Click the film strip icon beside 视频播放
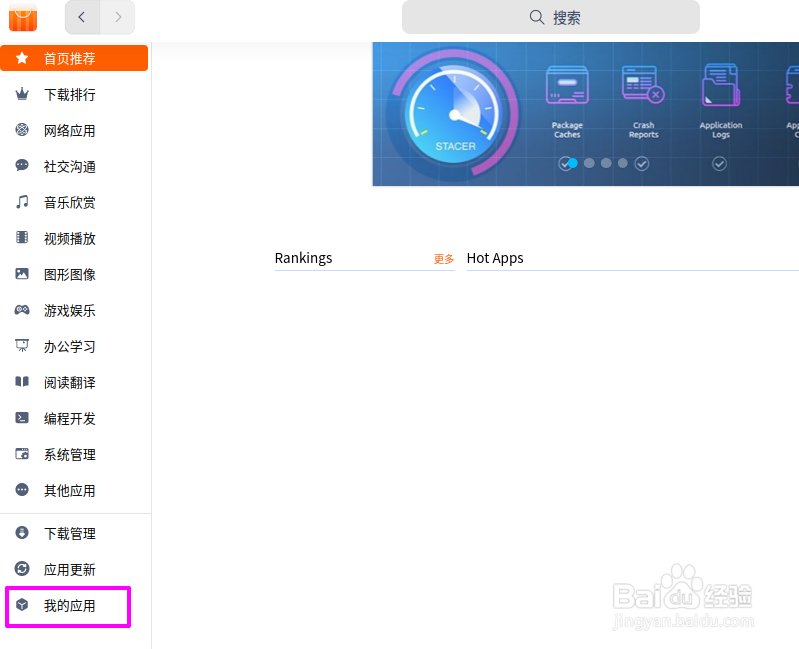Screen dimensions: 799x649 click(22, 237)
